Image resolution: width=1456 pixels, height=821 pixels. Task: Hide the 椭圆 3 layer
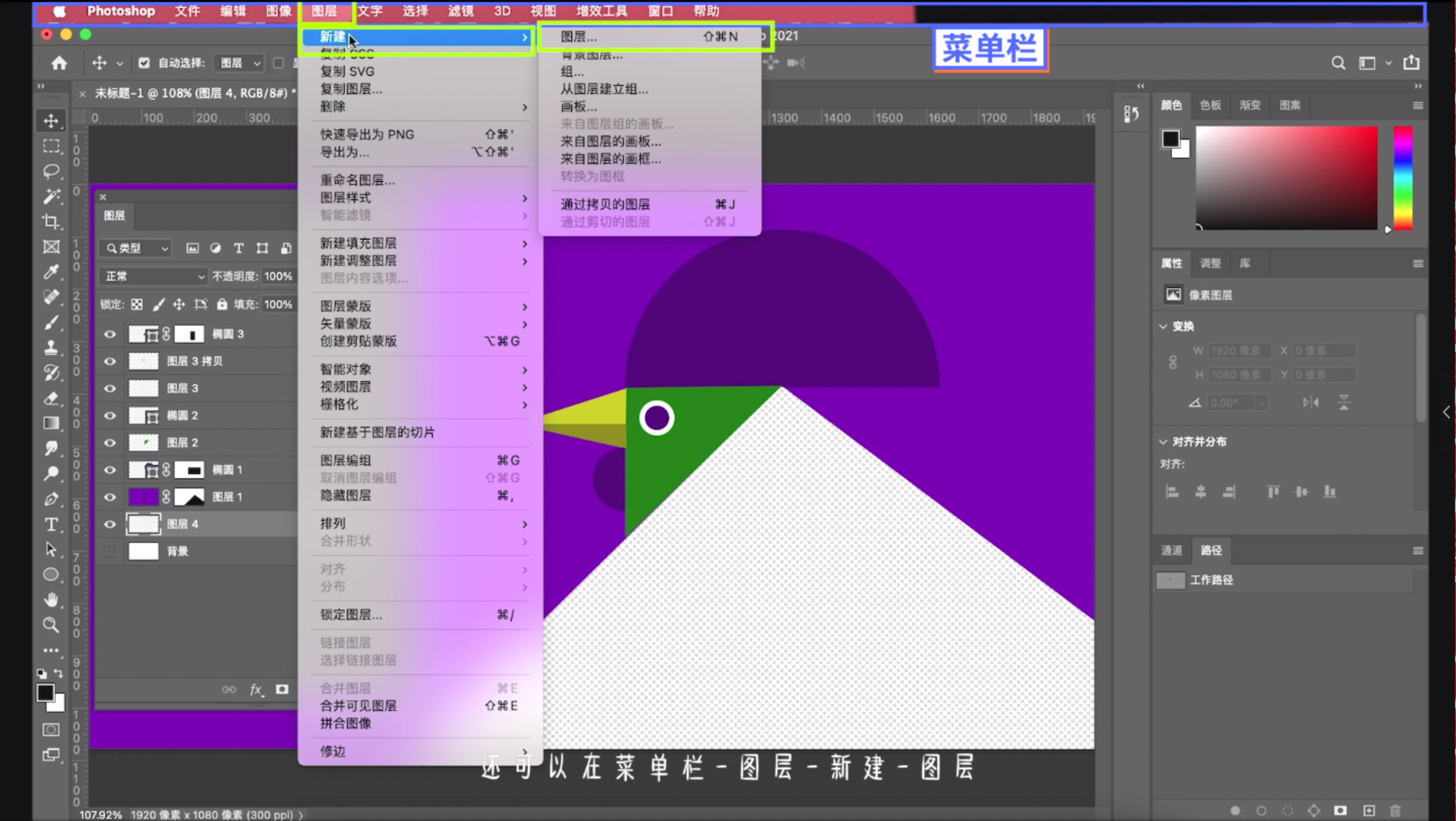110,333
